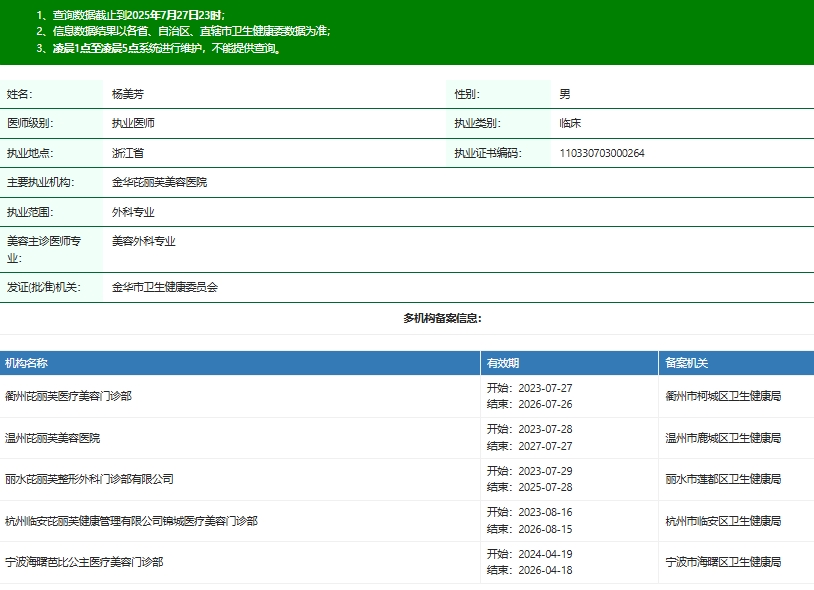Click the 机构名称 column header
This screenshot has width=814, height=590.
[27, 363]
